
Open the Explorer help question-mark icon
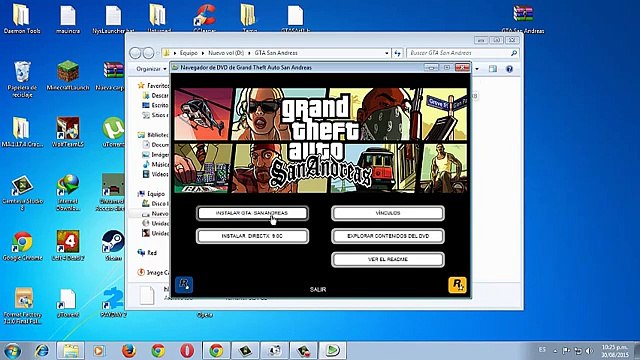point(509,69)
